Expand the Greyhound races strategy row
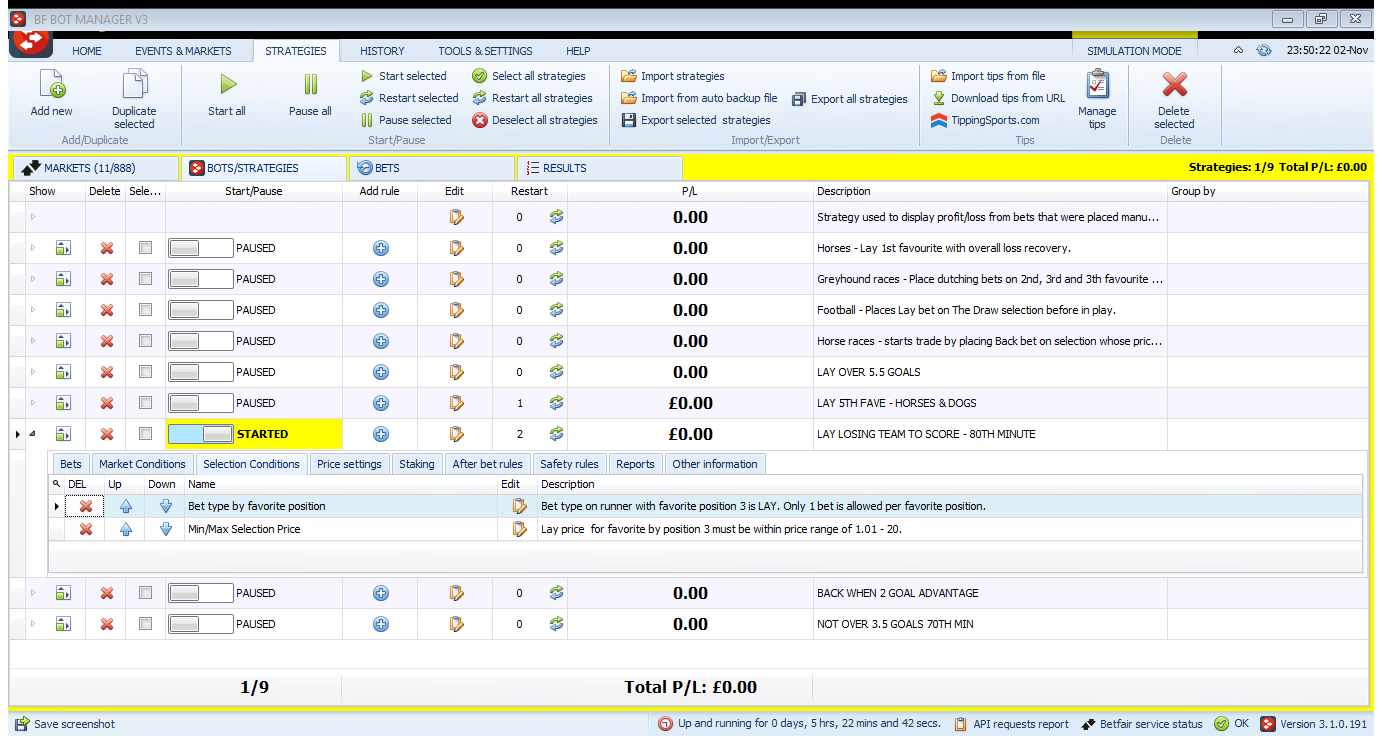Image resolution: width=1382 pixels, height=744 pixels. (x=32, y=279)
